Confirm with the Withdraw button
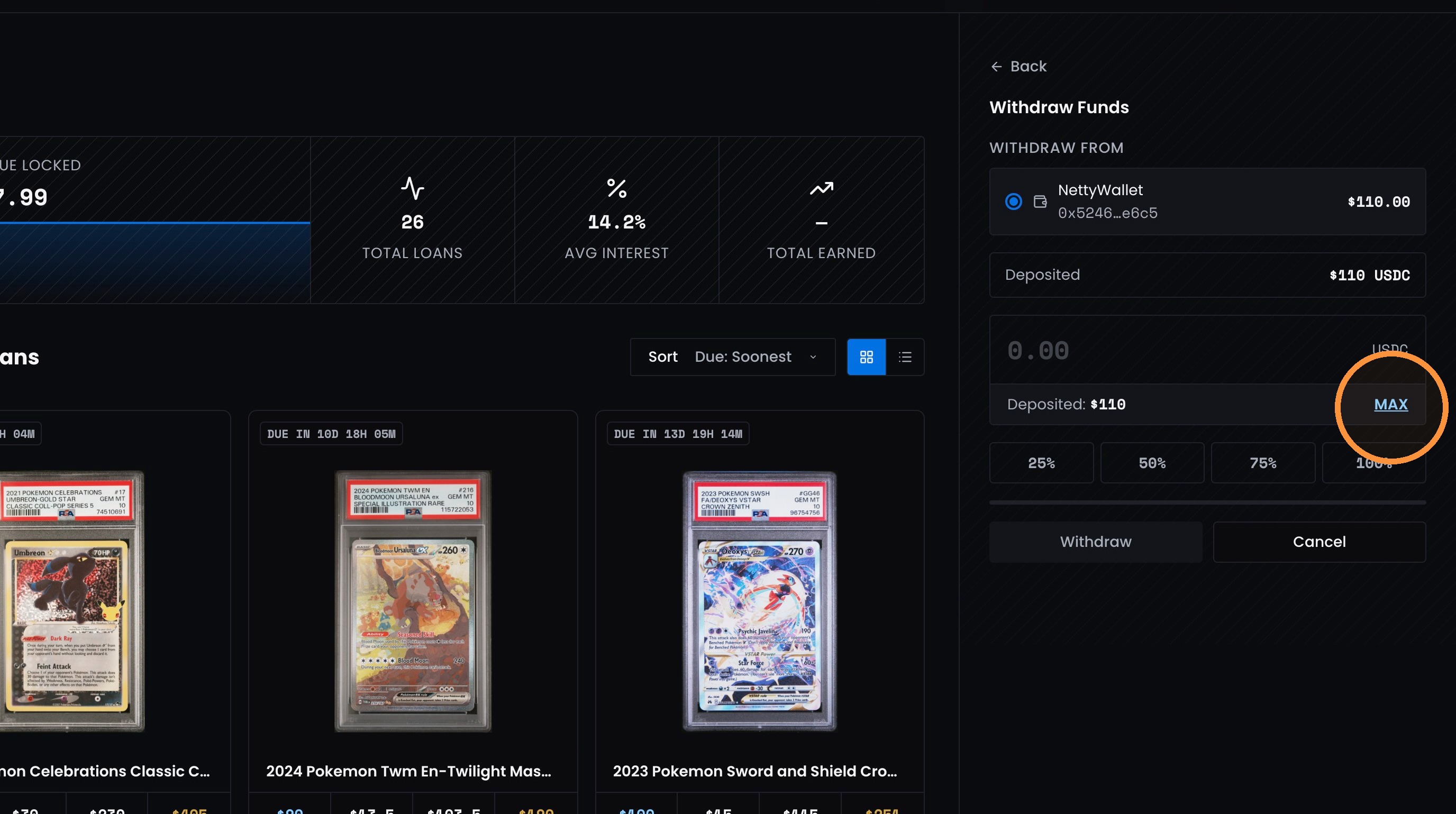Image resolution: width=1456 pixels, height=814 pixels. click(1096, 542)
